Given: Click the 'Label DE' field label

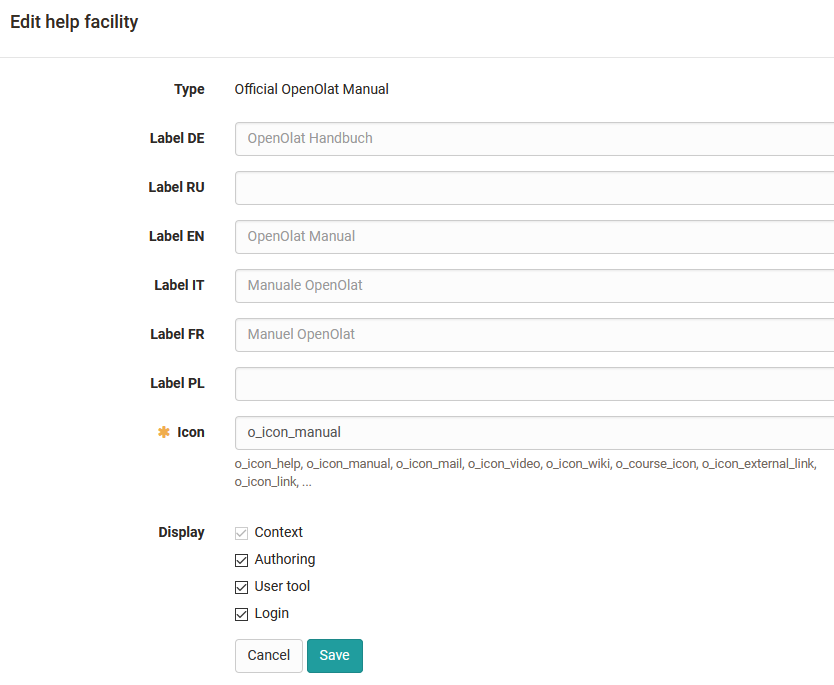Looking at the screenshot, I should click(177, 138).
